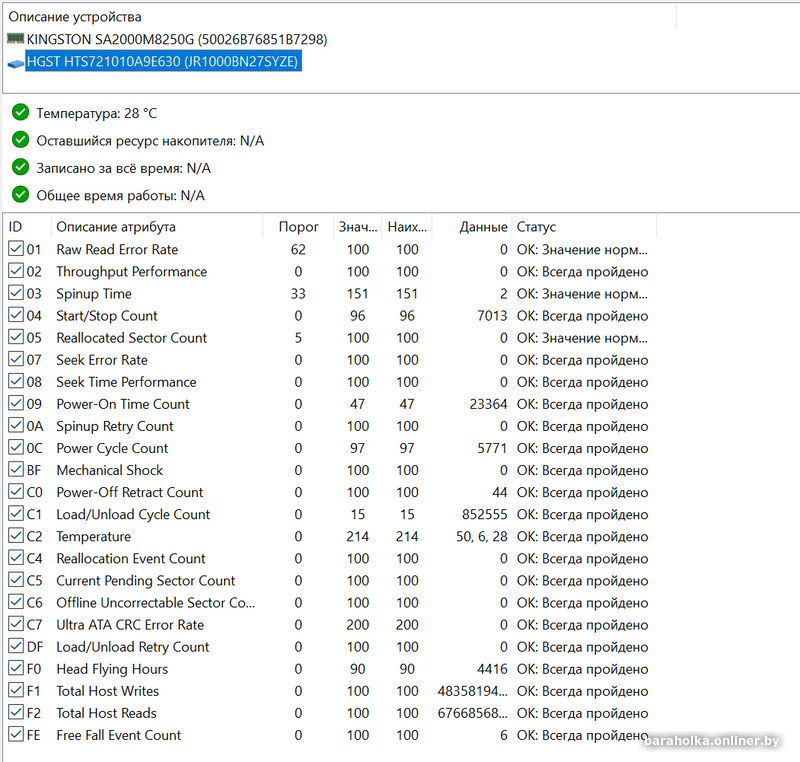Toggle checkbox for BF Mechanical Shock

16,469
